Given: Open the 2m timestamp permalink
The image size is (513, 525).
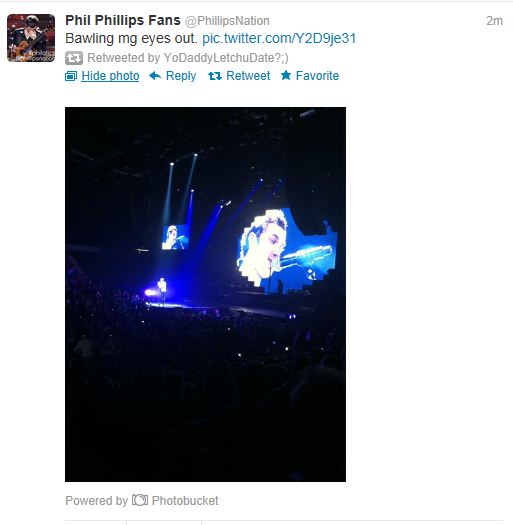Looking at the screenshot, I should click(494, 21).
